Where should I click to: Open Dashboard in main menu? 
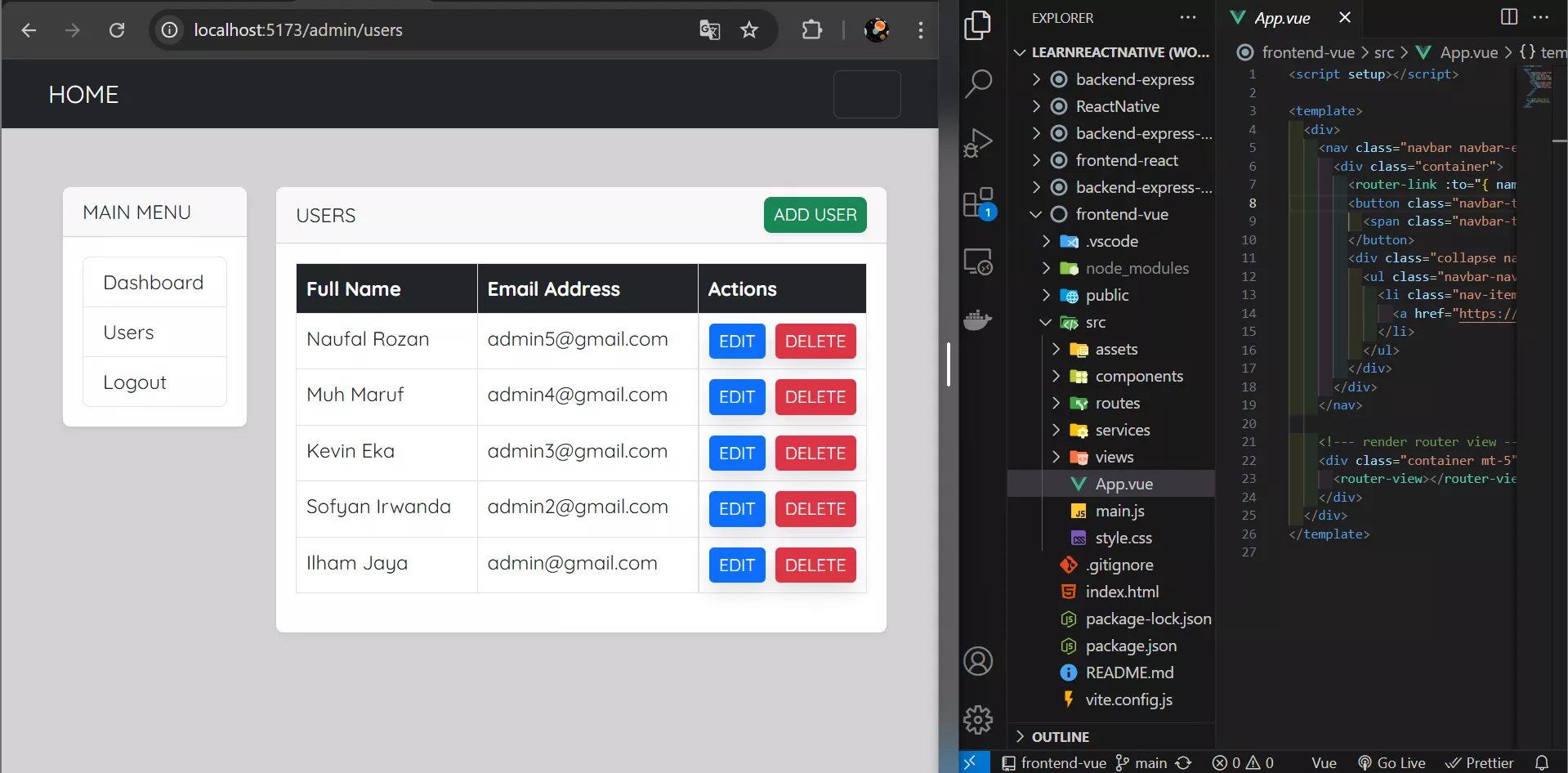click(x=154, y=282)
